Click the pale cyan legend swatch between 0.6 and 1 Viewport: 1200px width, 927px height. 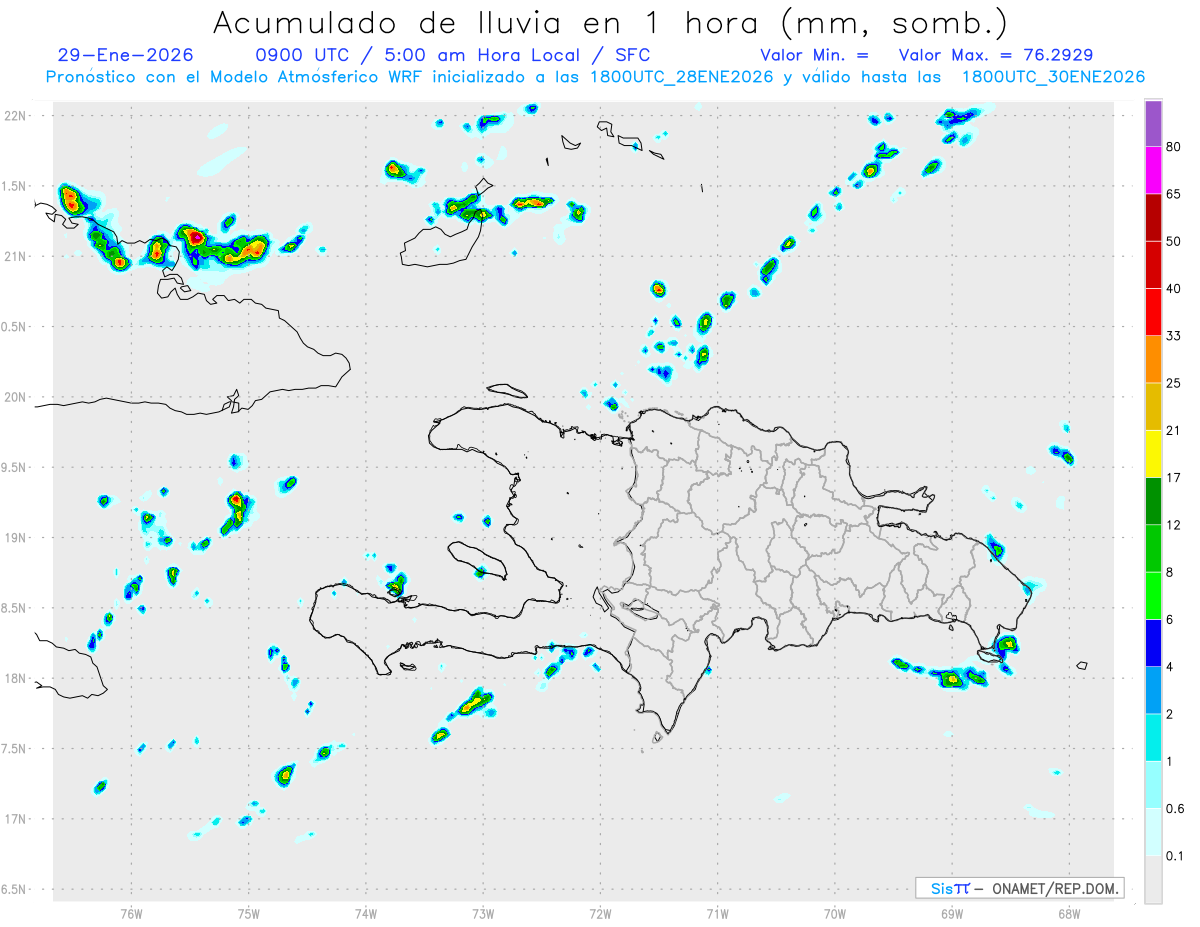(1153, 785)
